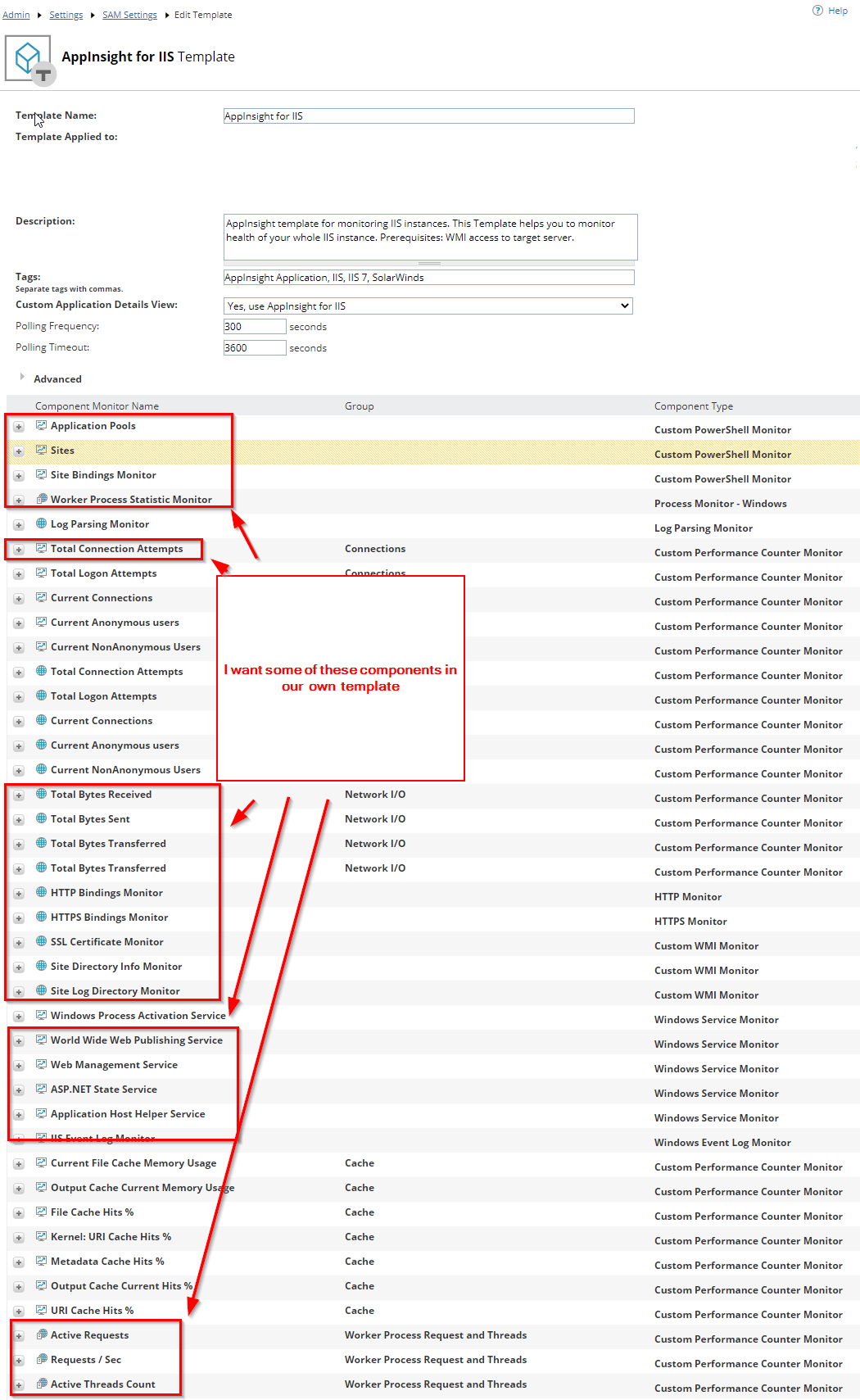Select the Worker Process Statistic Monitor name
860x1400 pixels.
click(x=131, y=499)
